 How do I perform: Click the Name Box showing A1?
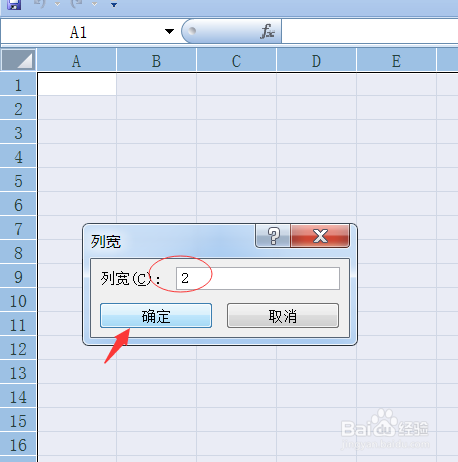click(x=79, y=32)
